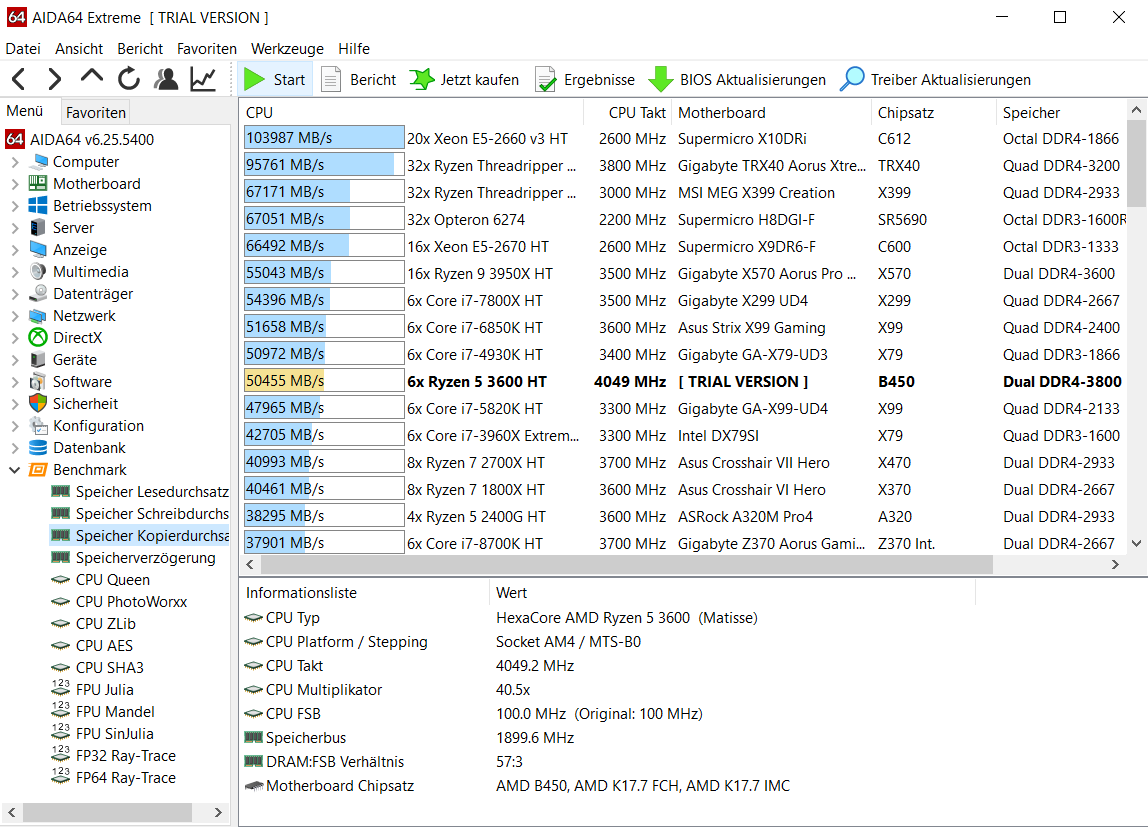The height and width of the screenshot is (827, 1148).
Task: Collapse the Benchmark tree node
Action: (x=15, y=470)
